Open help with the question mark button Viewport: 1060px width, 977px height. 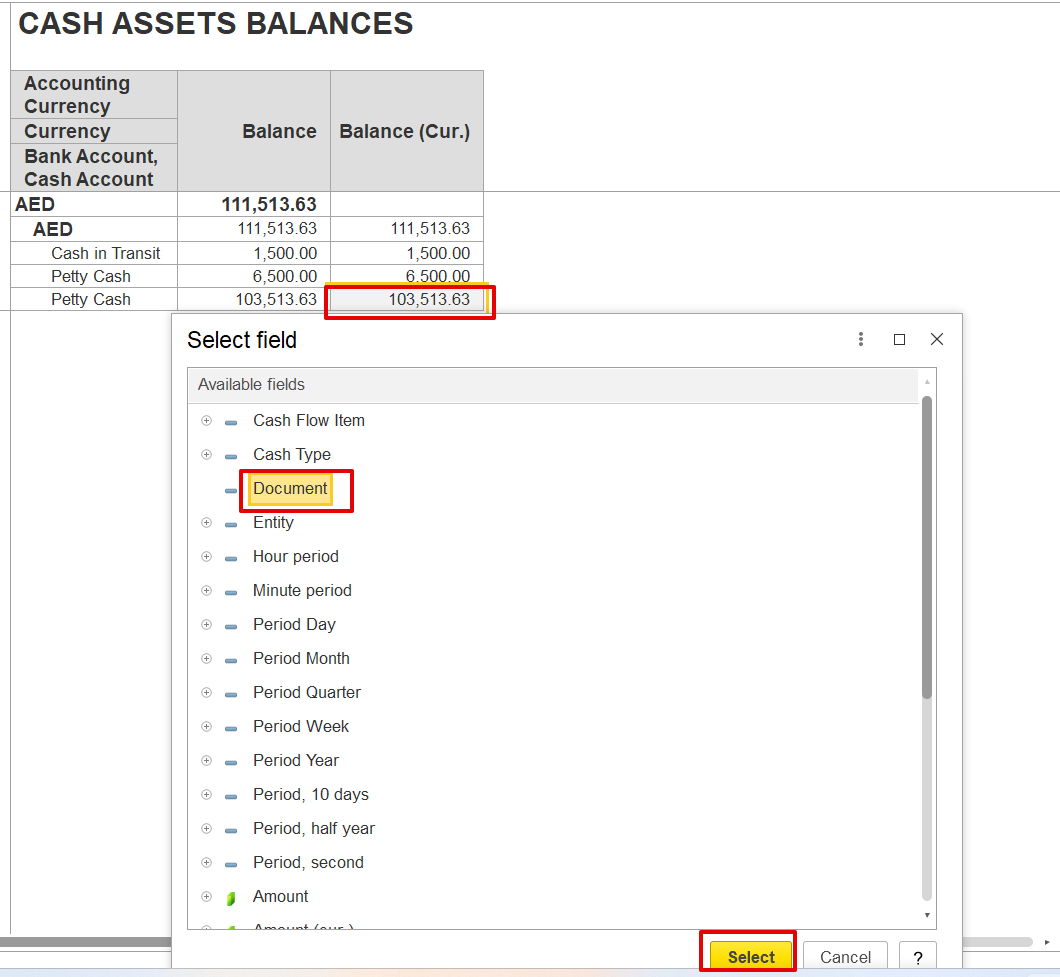click(917, 957)
